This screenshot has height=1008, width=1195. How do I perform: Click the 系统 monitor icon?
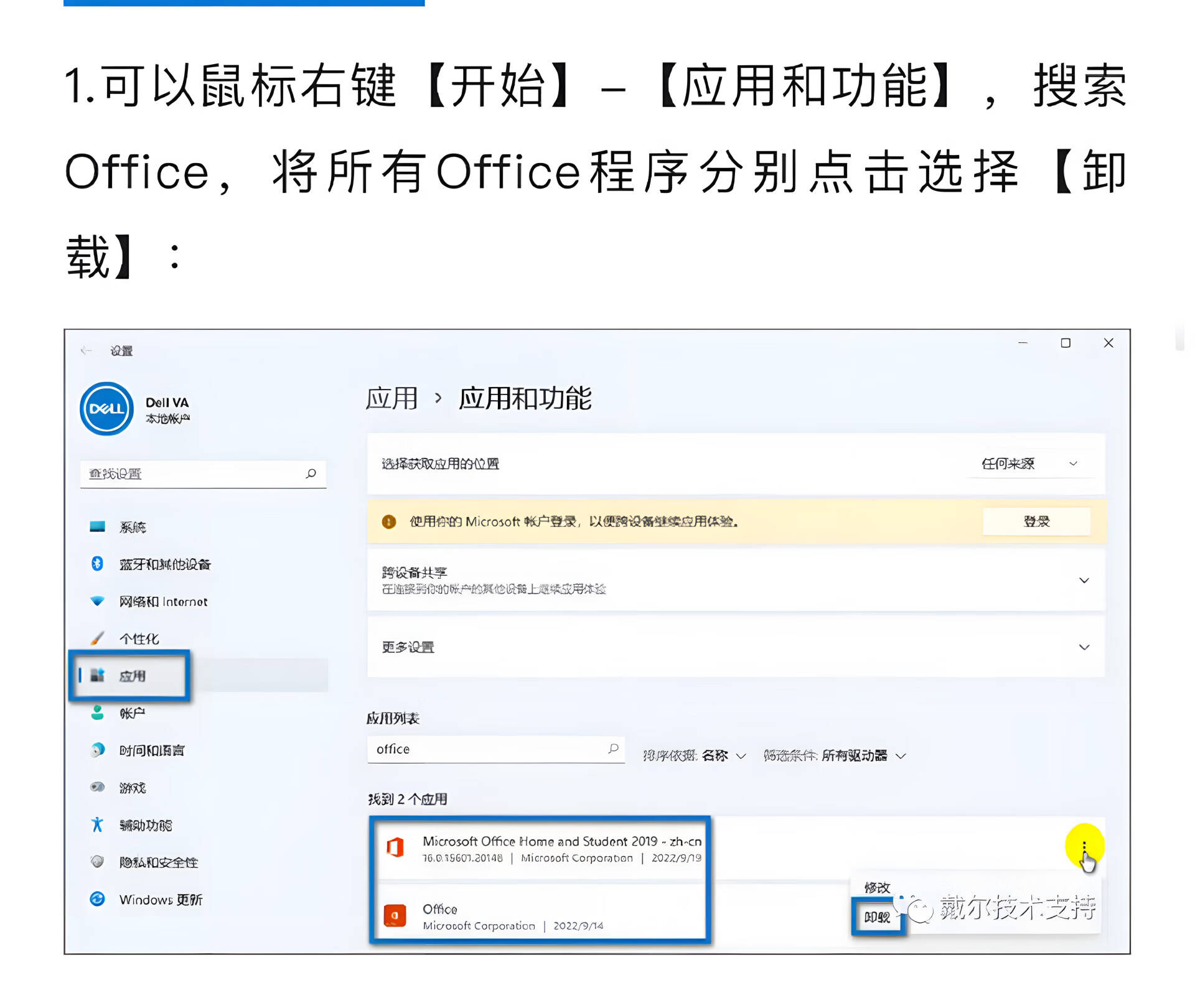click(x=97, y=527)
